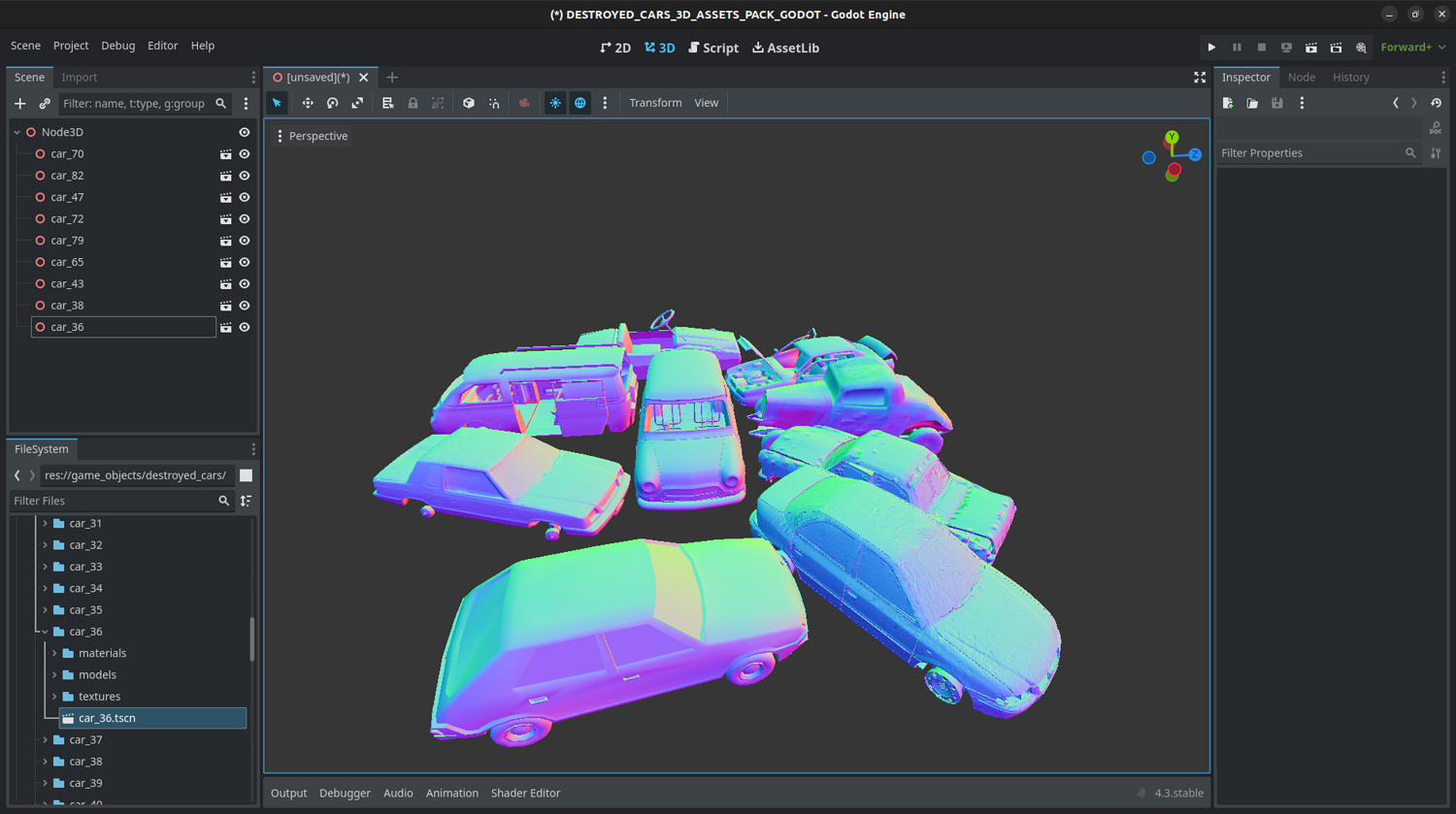Open the Scene menu

tap(25, 46)
